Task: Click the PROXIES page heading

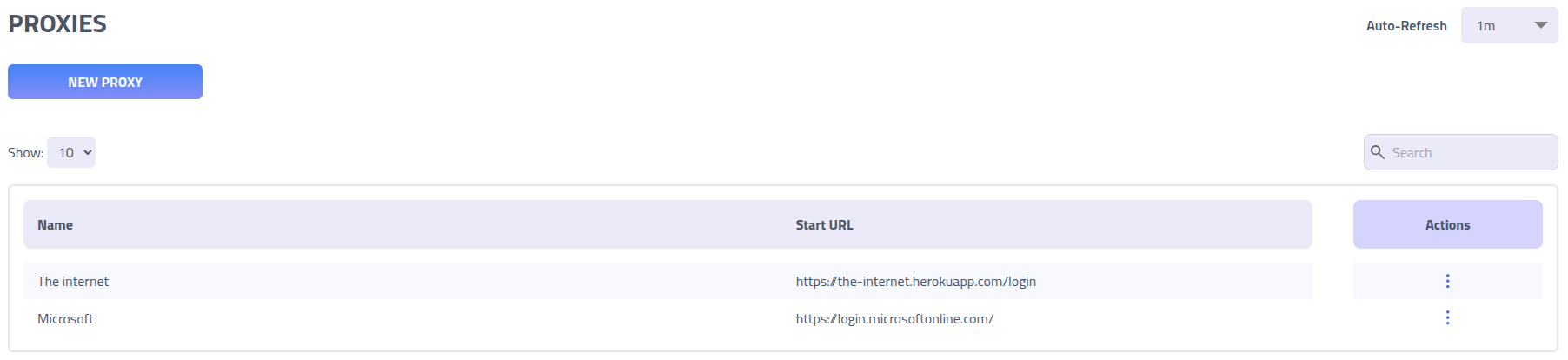Action: pos(57,24)
